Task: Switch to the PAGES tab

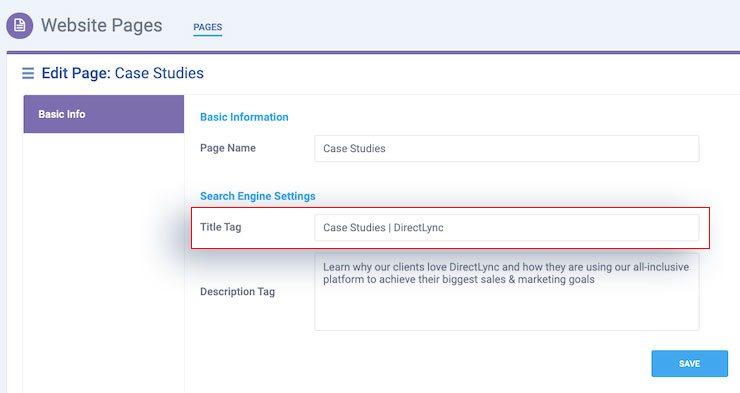Action: click(x=208, y=27)
